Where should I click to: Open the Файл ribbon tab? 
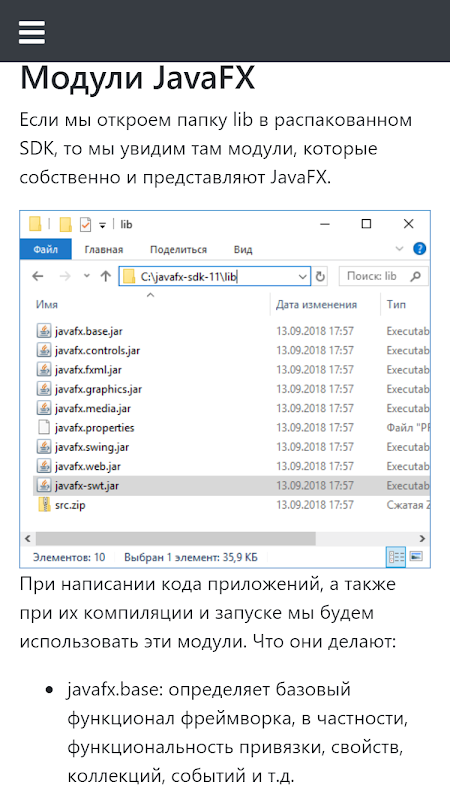[45, 249]
